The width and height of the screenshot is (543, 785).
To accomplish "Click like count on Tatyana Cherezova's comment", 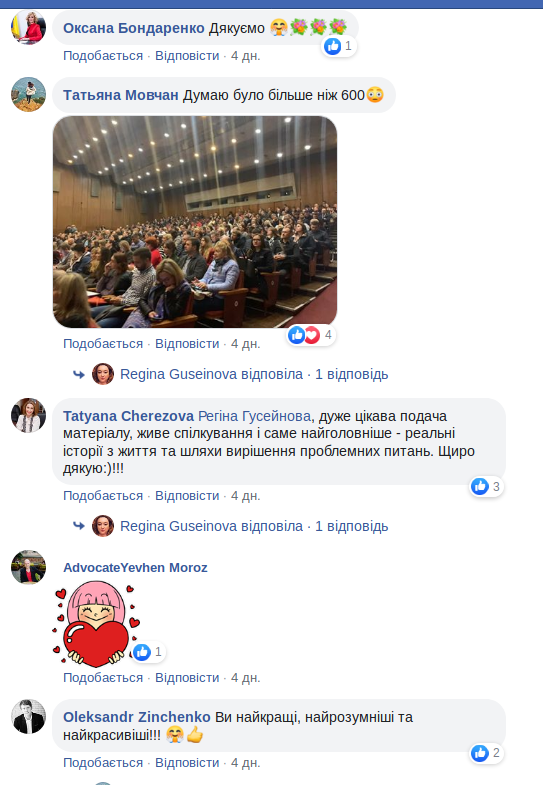I will point(486,486).
